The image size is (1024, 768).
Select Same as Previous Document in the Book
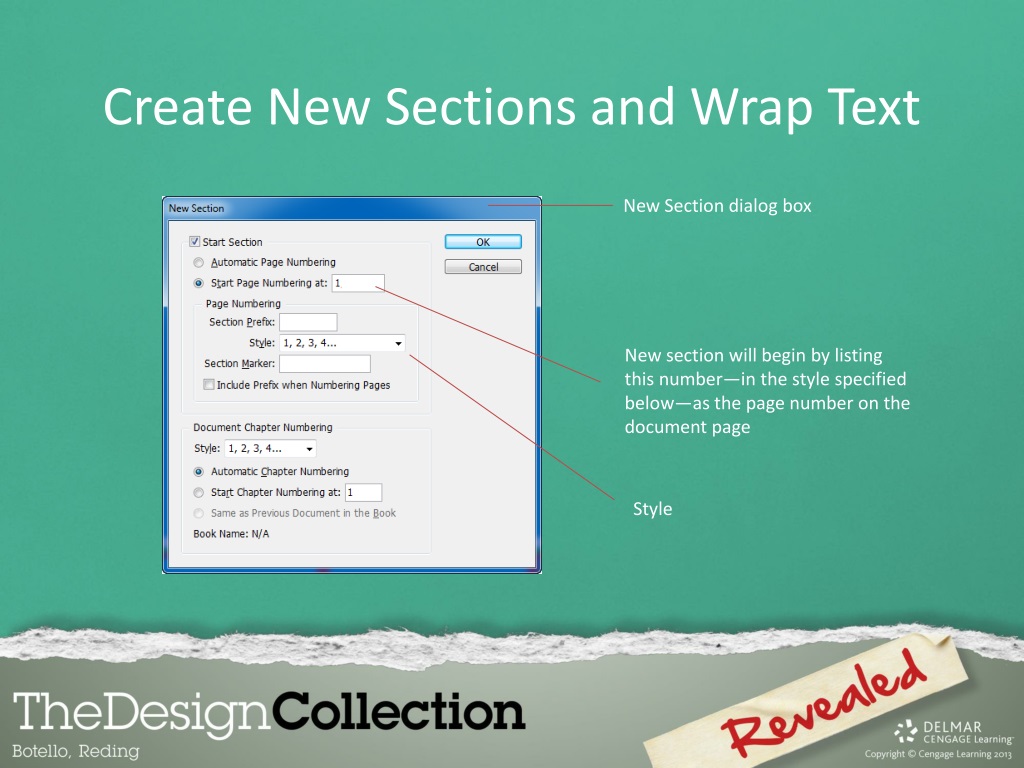[x=199, y=513]
